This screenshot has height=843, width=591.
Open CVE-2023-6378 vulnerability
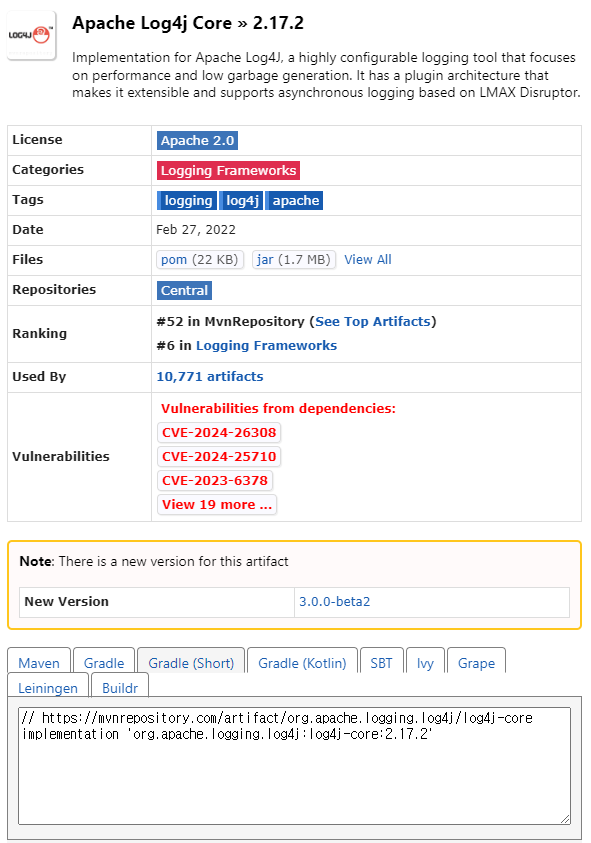tap(215, 481)
